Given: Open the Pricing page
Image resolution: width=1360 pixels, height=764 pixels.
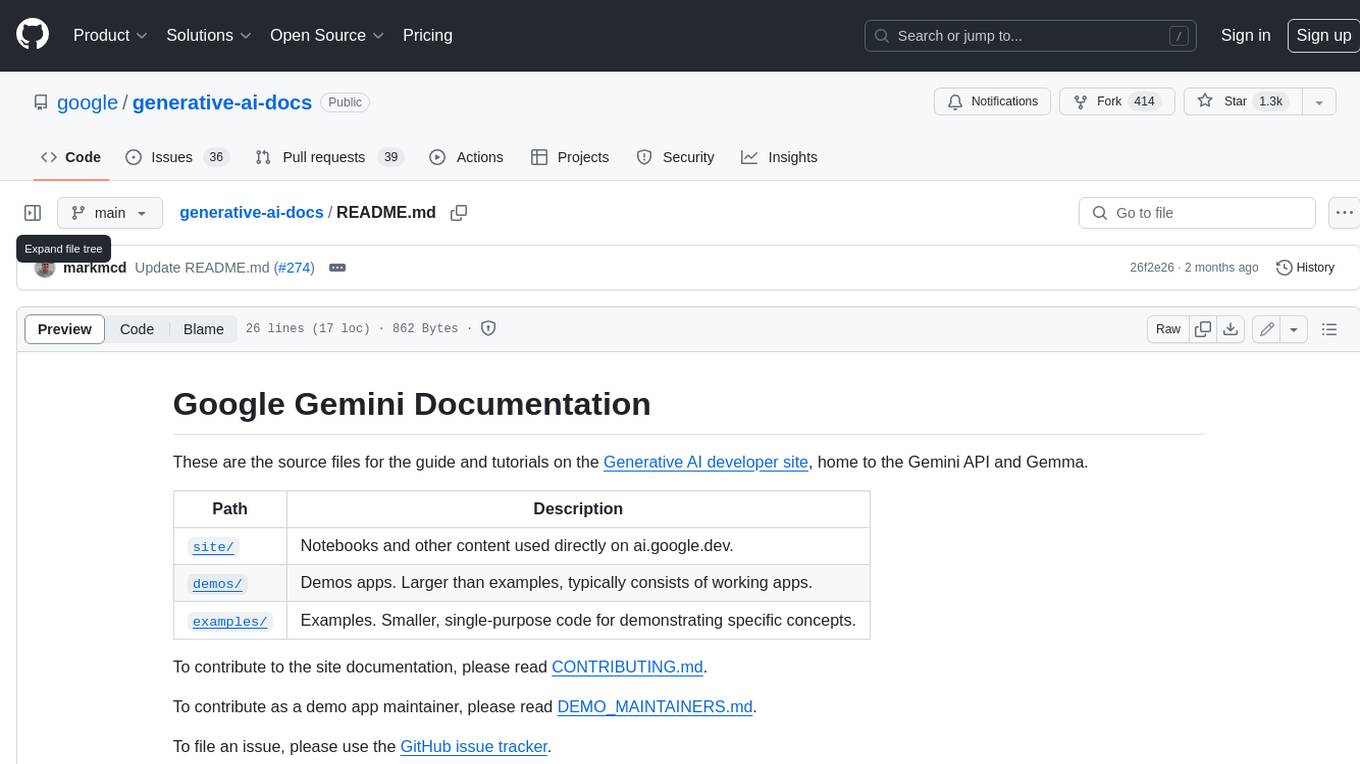Looking at the screenshot, I should (x=427, y=35).
